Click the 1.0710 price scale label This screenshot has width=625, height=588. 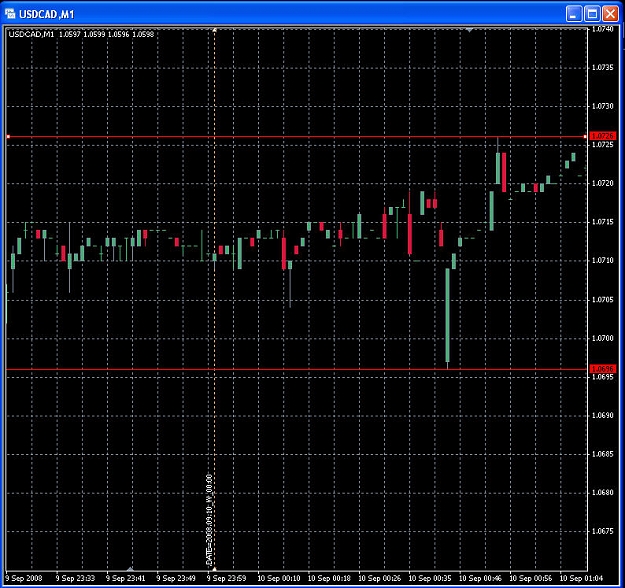(x=602, y=261)
